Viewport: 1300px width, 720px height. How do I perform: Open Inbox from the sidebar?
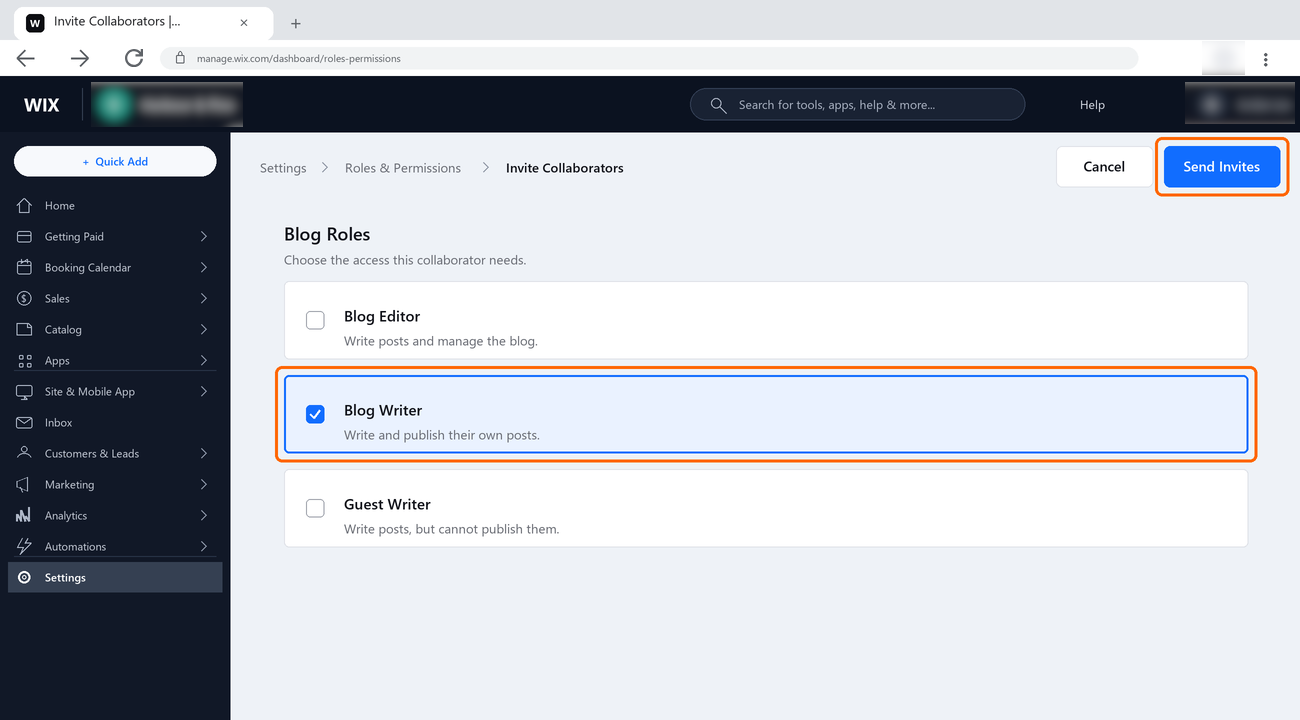[115, 423]
